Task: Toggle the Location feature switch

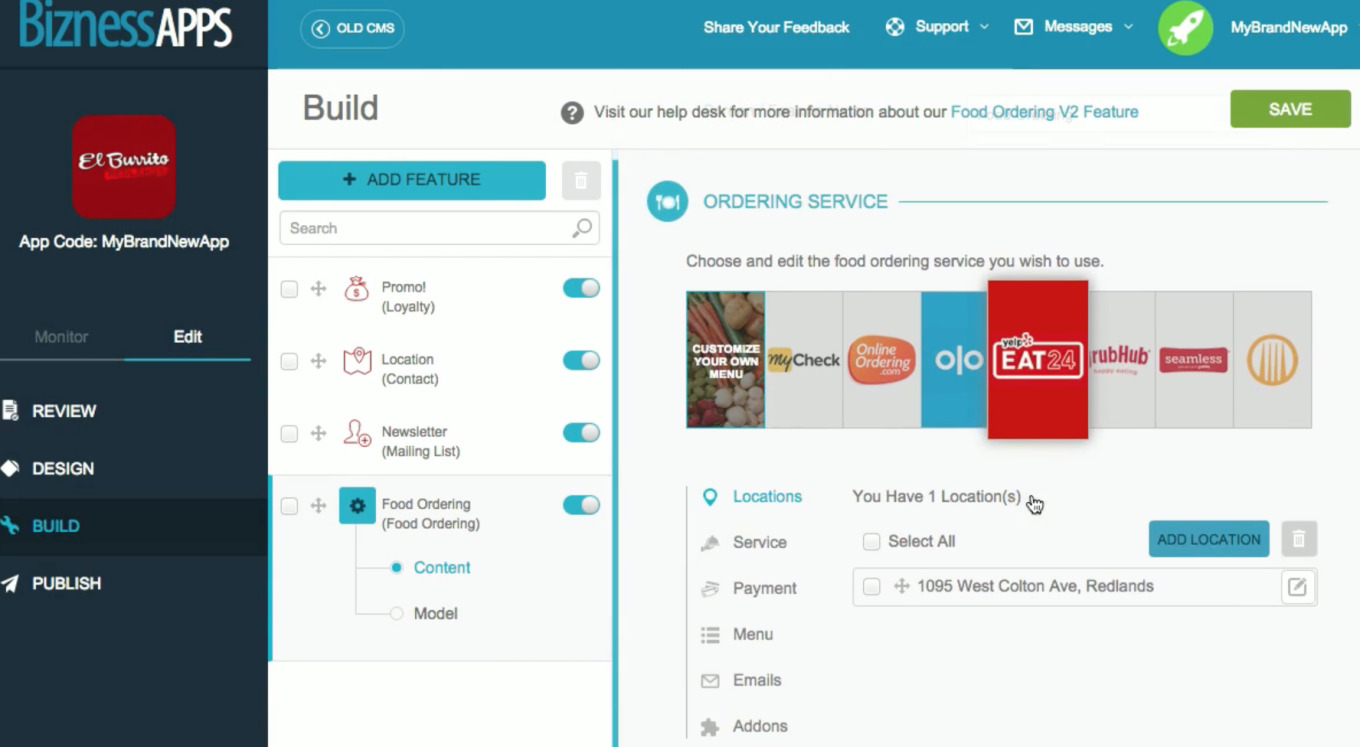Action: click(x=581, y=360)
